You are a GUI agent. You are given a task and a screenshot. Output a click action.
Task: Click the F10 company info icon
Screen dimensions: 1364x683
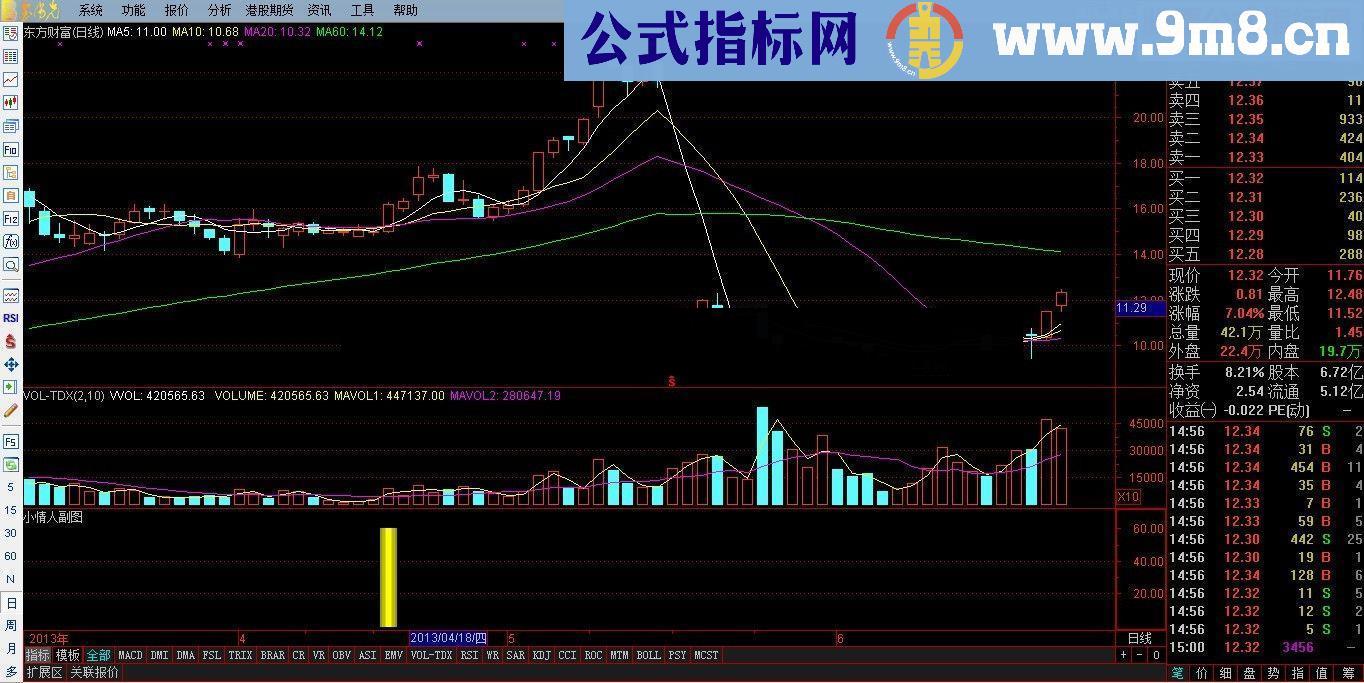tap(11, 149)
